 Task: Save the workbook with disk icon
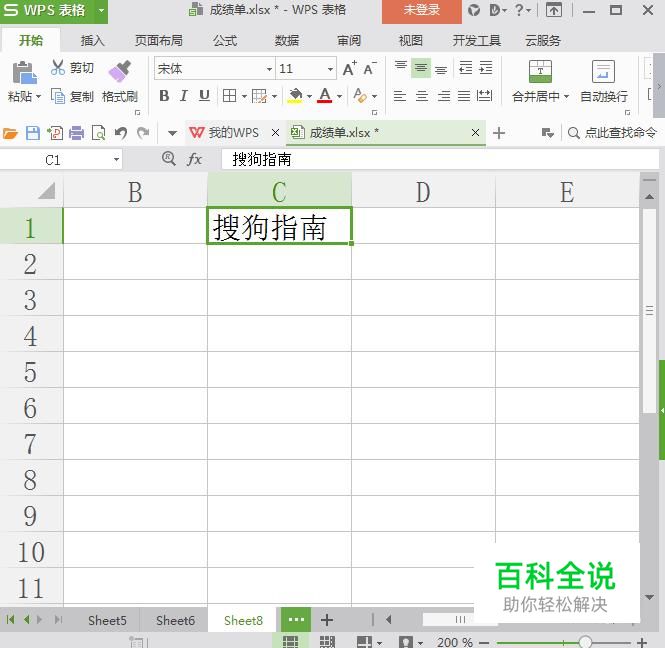click(33, 133)
